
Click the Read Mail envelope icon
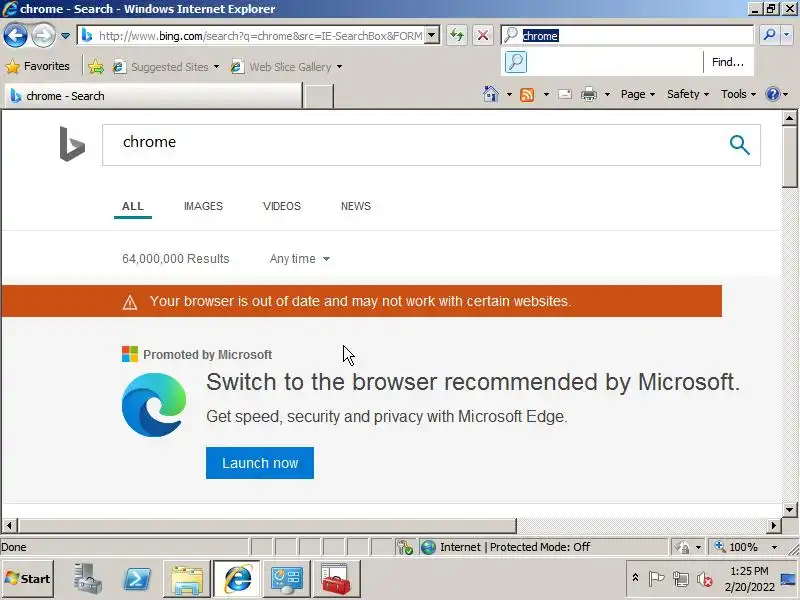pos(565,94)
